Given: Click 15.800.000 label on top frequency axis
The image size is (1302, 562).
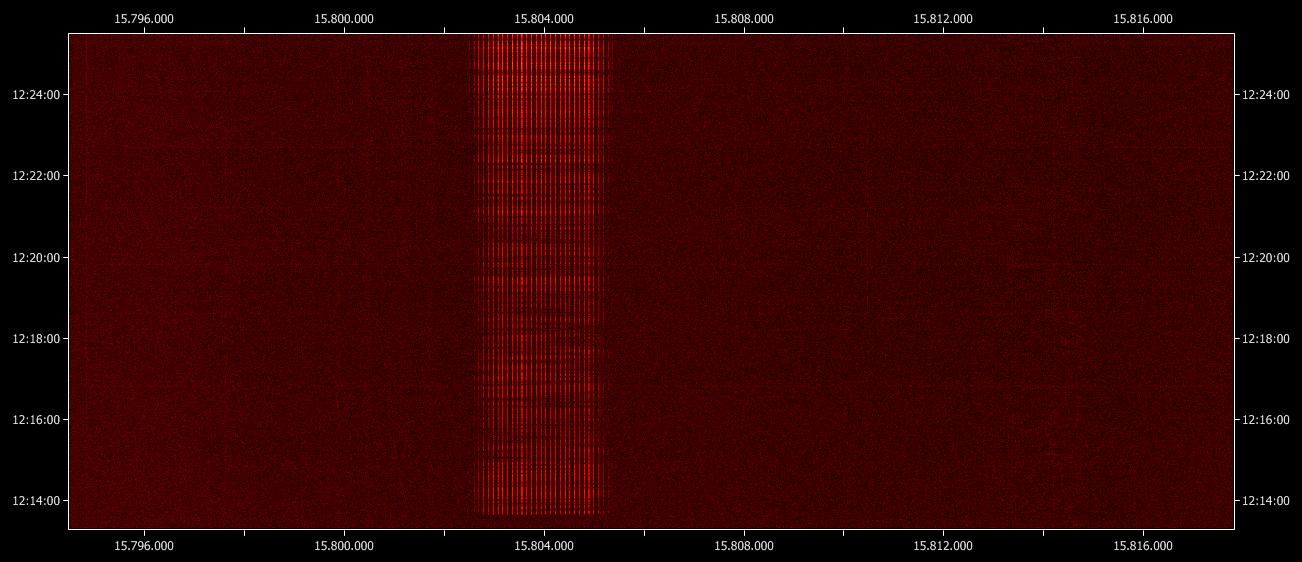Looking at the screenshot, I should coord(344,18).
